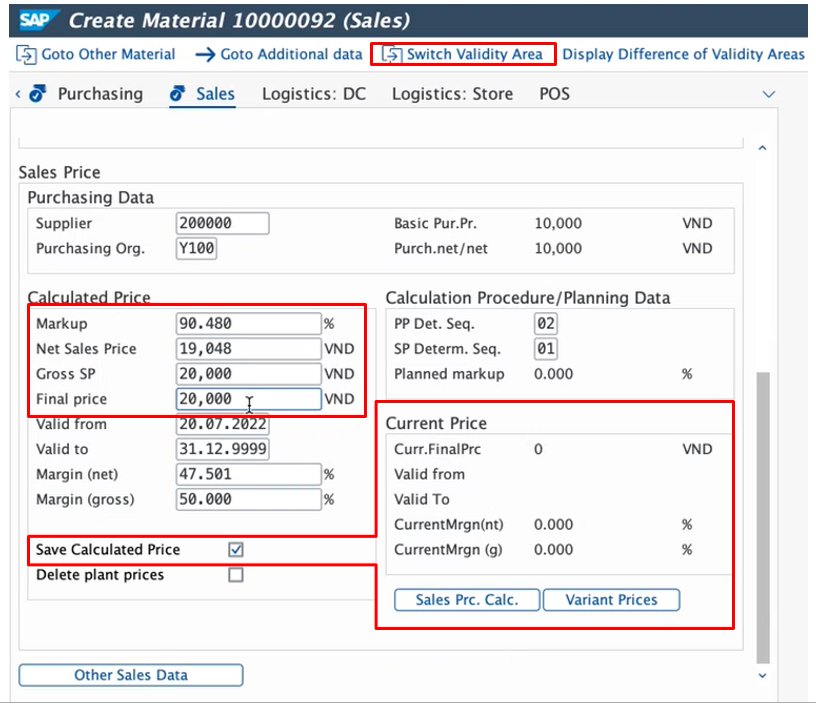
Task: Click the Goto Other Material icon
Action: [26, 54]
